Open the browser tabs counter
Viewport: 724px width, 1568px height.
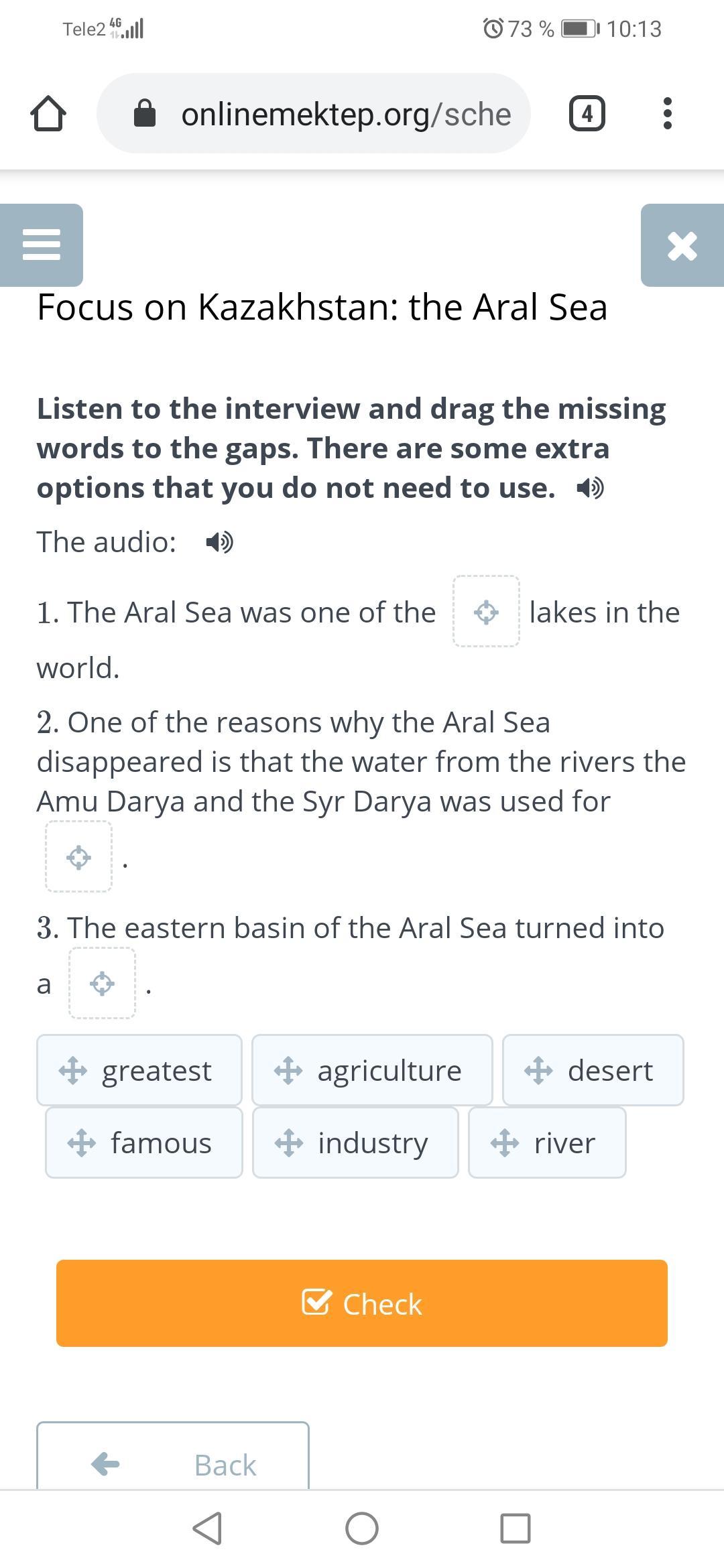pyautogui.click(x=587, y=113)
